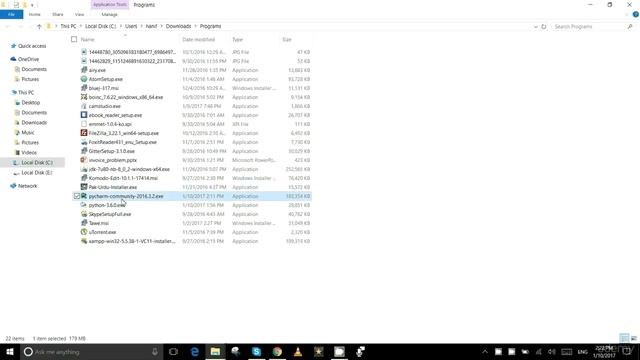Open the View ribbon tab
This screenshot has width=640, height=360.
coord(79,14)
